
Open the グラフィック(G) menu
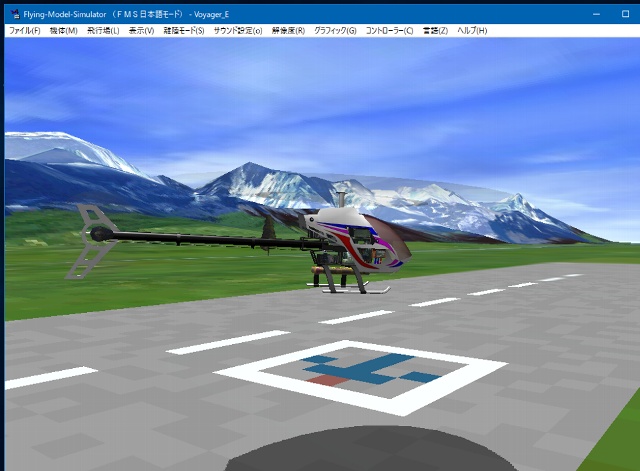[335, 31]
